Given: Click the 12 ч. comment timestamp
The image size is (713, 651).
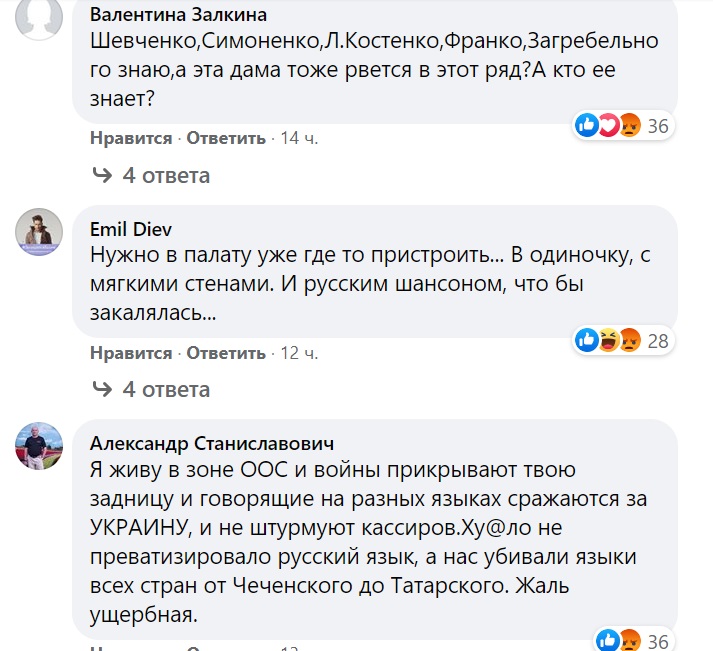Looking at the screenshot, I should click(x=299, y=353).
